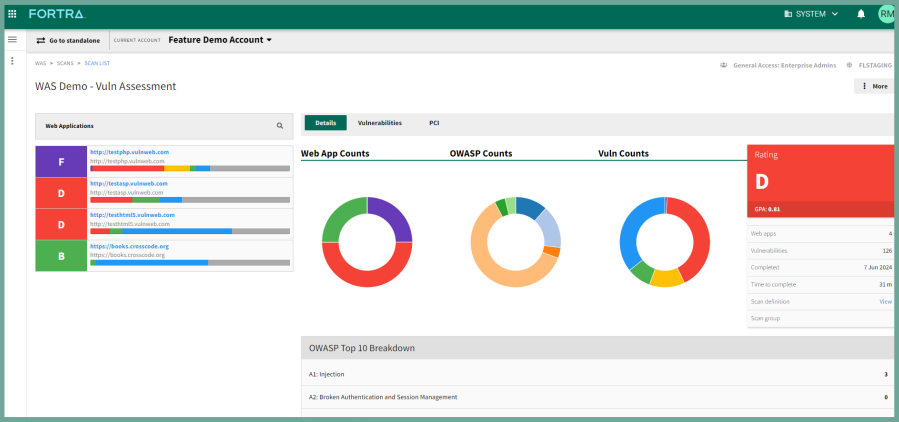Click the View scan definition link
Viewport: 899px width, 422px height.
(885, 302)
